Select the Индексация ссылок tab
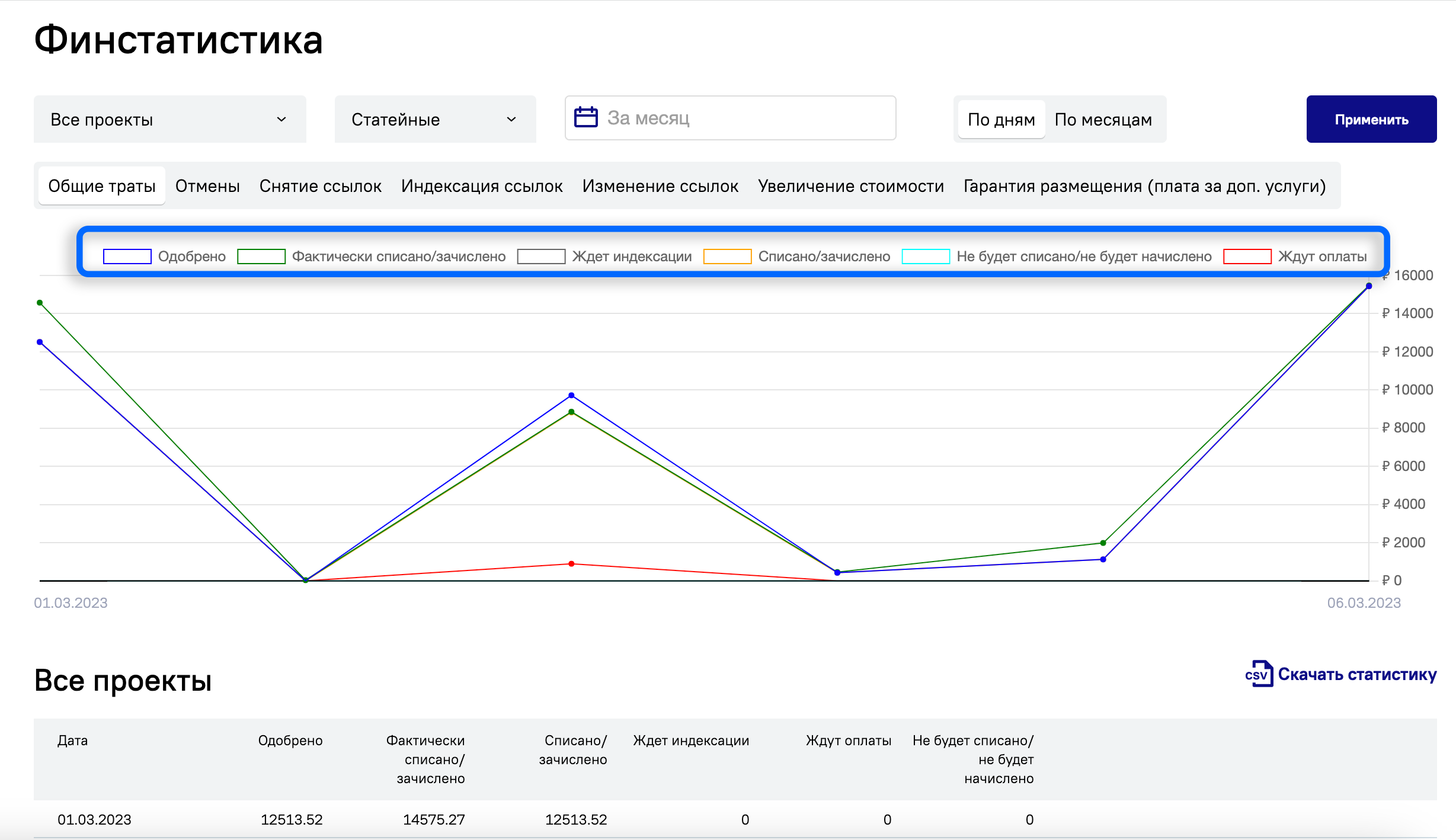This screenshot has height=840, width=1456. pyautogui.click(x=482, y=186)
